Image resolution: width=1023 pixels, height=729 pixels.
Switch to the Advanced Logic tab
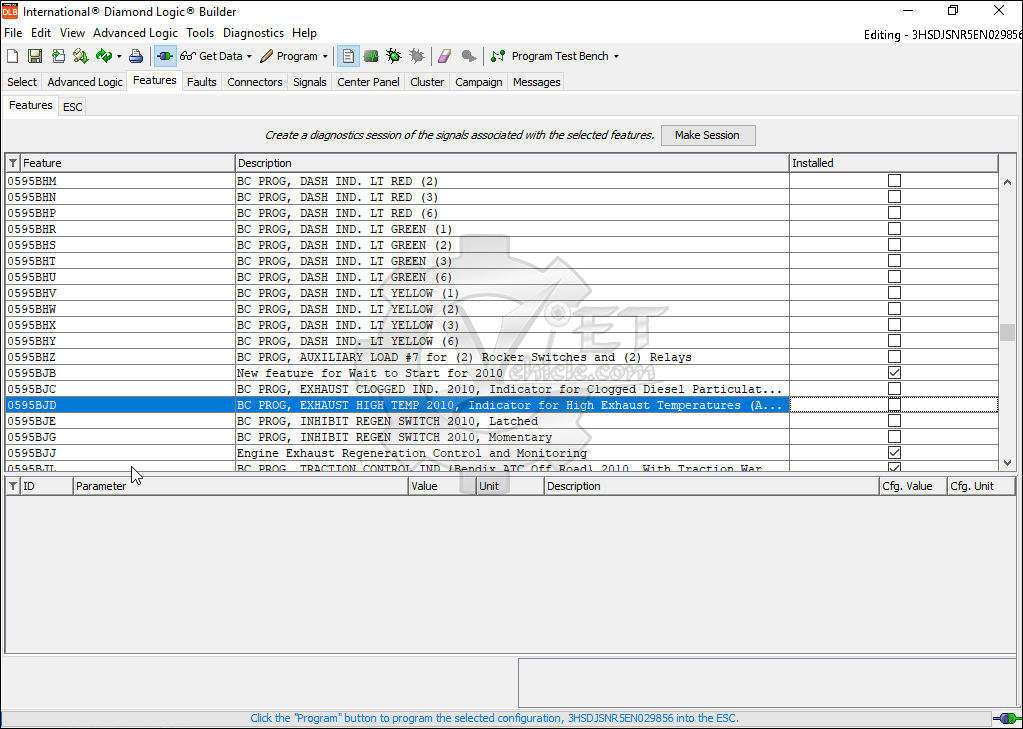click(85, 82)
